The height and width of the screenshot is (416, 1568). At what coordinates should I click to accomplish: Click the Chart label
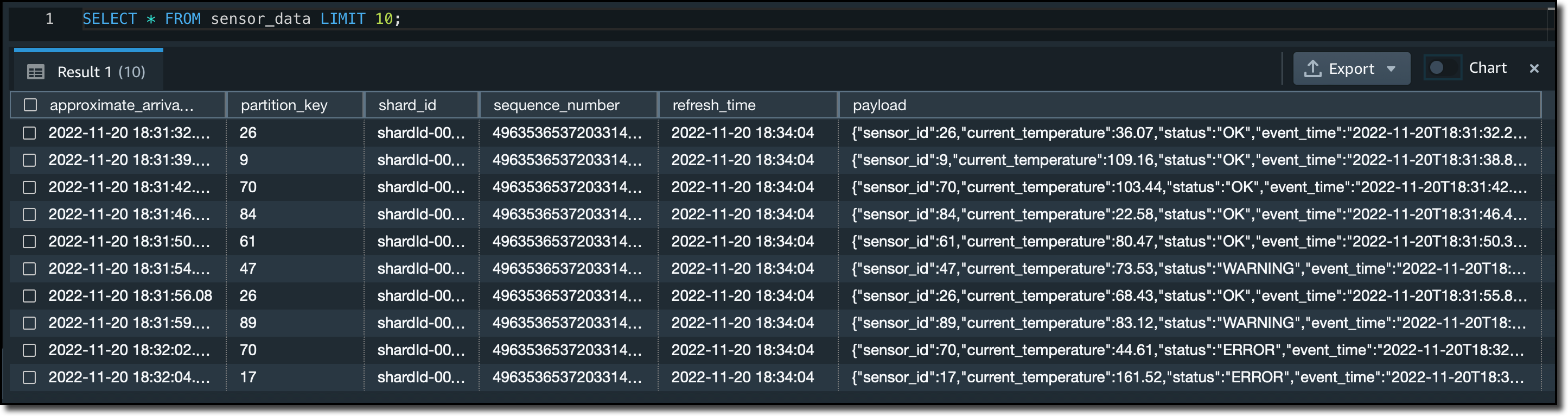[x=1487, y=67]
